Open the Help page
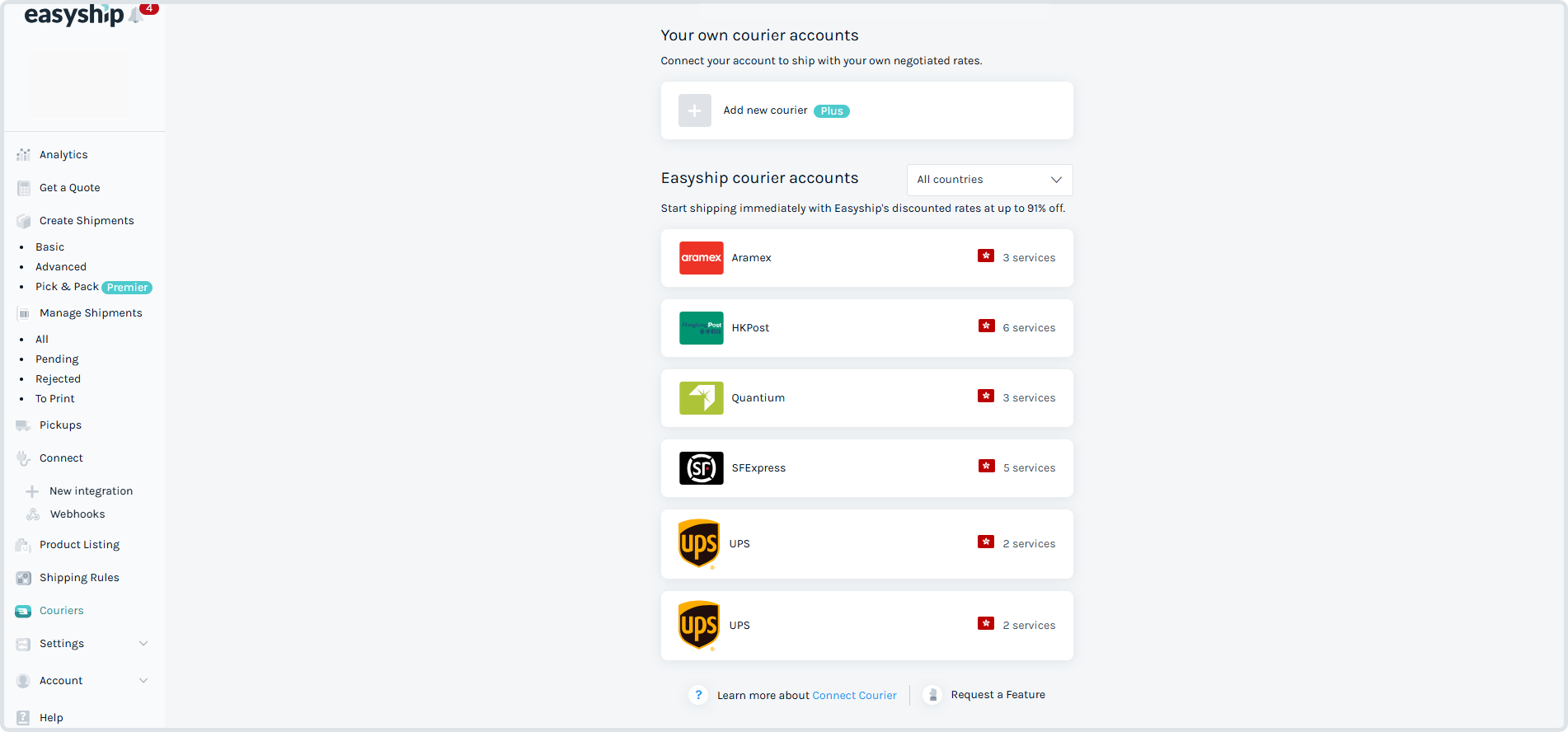 (51, 718)
